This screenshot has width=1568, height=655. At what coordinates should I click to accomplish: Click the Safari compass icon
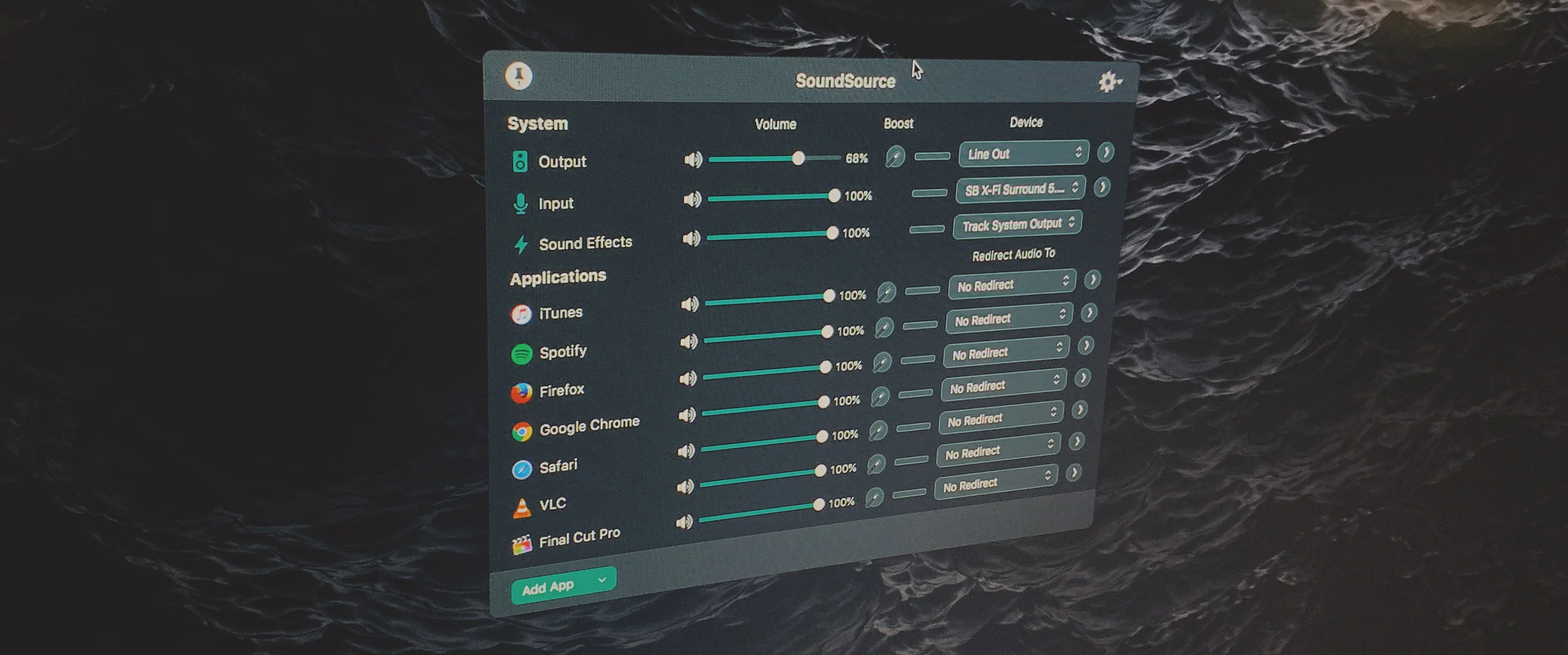click(x=522, y=469)
